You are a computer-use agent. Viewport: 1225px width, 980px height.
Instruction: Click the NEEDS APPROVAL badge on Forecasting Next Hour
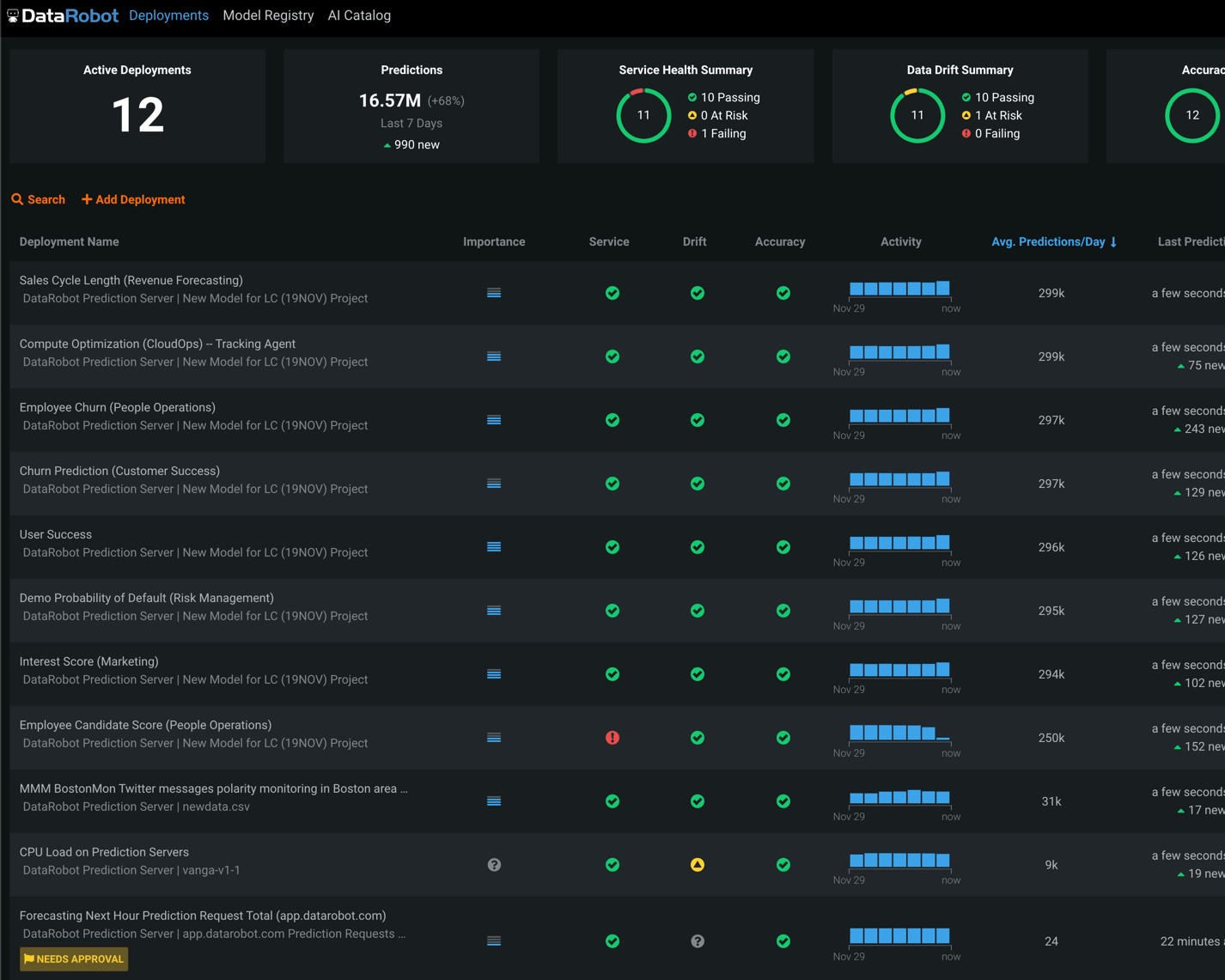pos(73,959)
